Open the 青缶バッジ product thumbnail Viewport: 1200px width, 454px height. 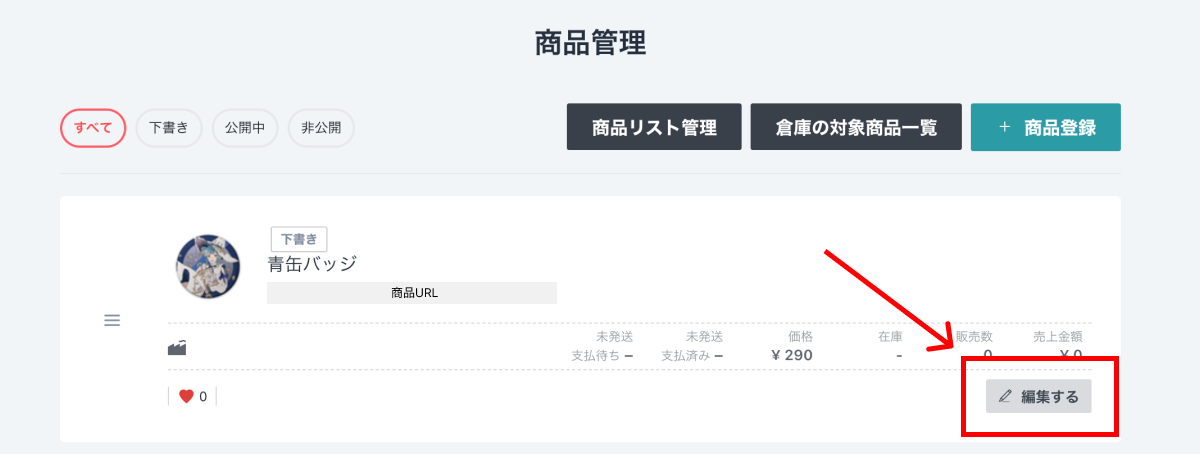pos(207,267)
